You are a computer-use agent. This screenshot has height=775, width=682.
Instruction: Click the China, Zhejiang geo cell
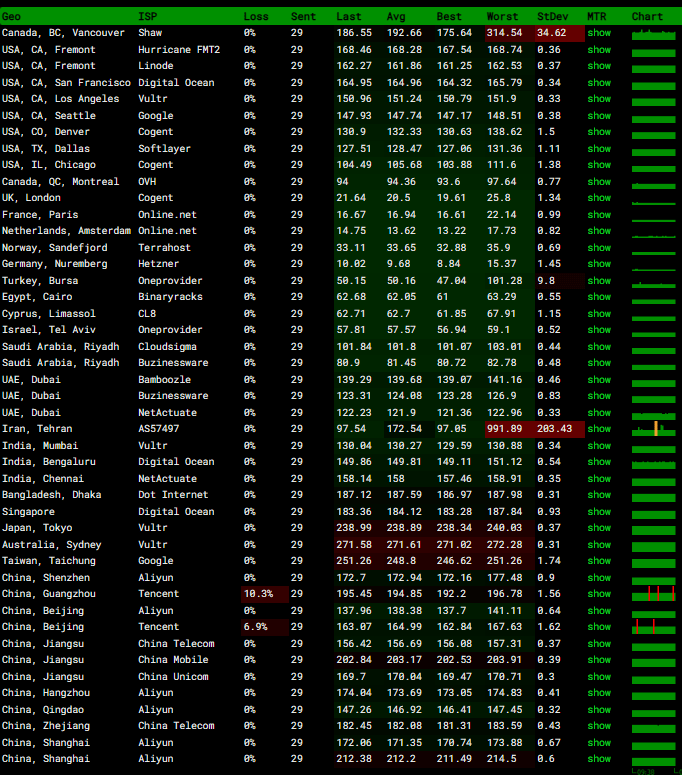(x=45, y=726)
